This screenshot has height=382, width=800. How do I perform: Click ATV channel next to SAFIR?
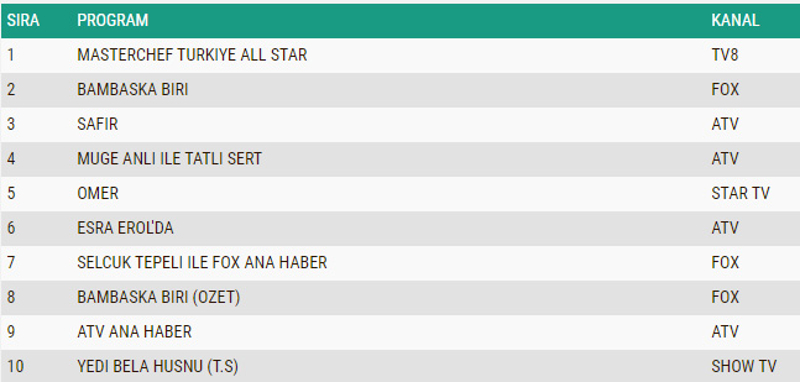coord(725,124)
